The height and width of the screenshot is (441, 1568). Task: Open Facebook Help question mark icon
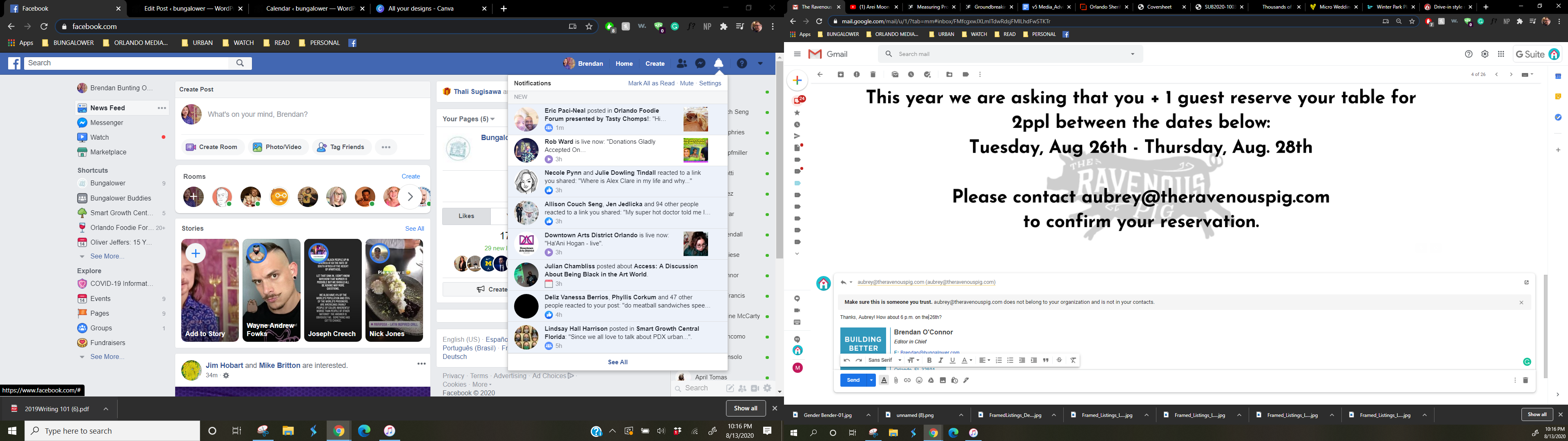pos(742,63)
